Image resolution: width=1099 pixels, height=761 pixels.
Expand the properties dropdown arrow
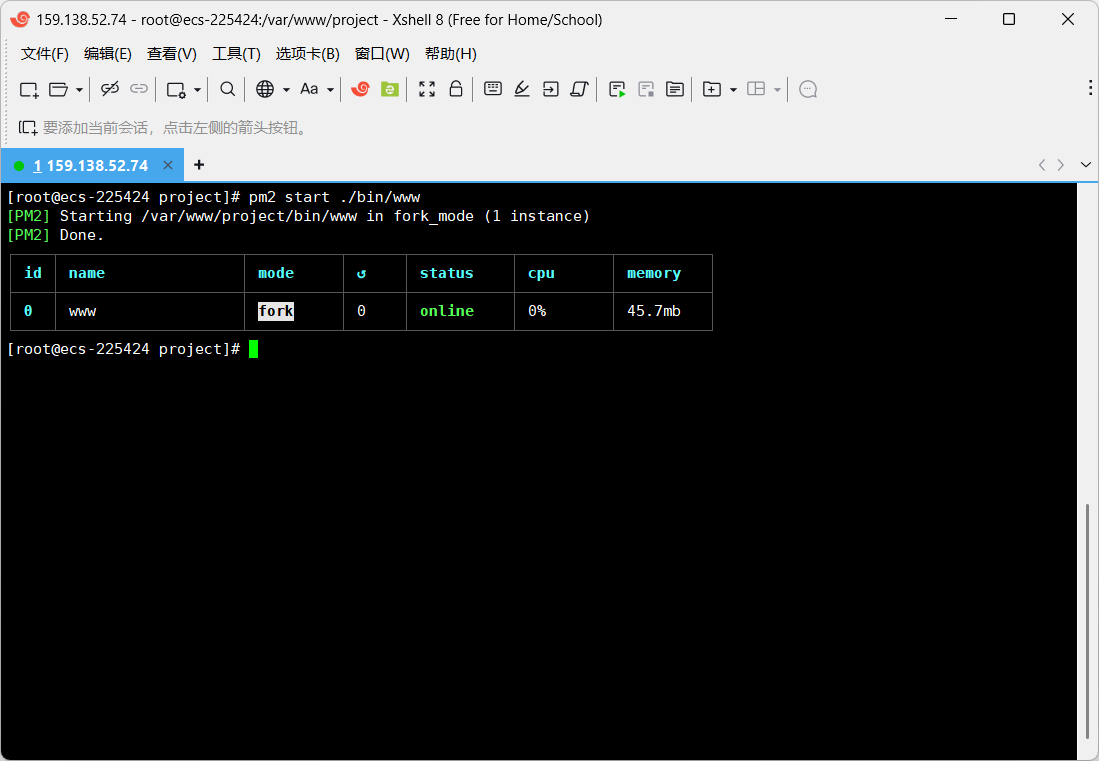198,90
